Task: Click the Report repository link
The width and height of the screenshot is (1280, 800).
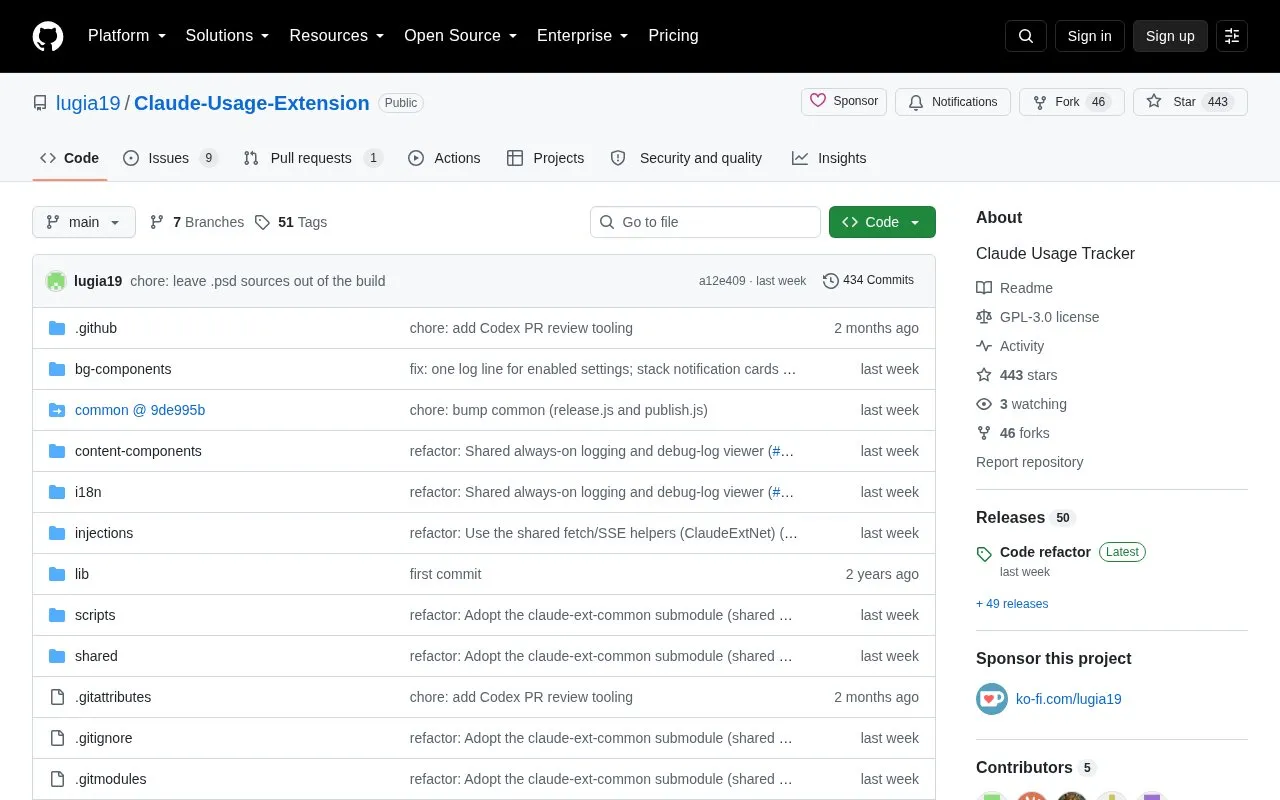Action: 1030,462
